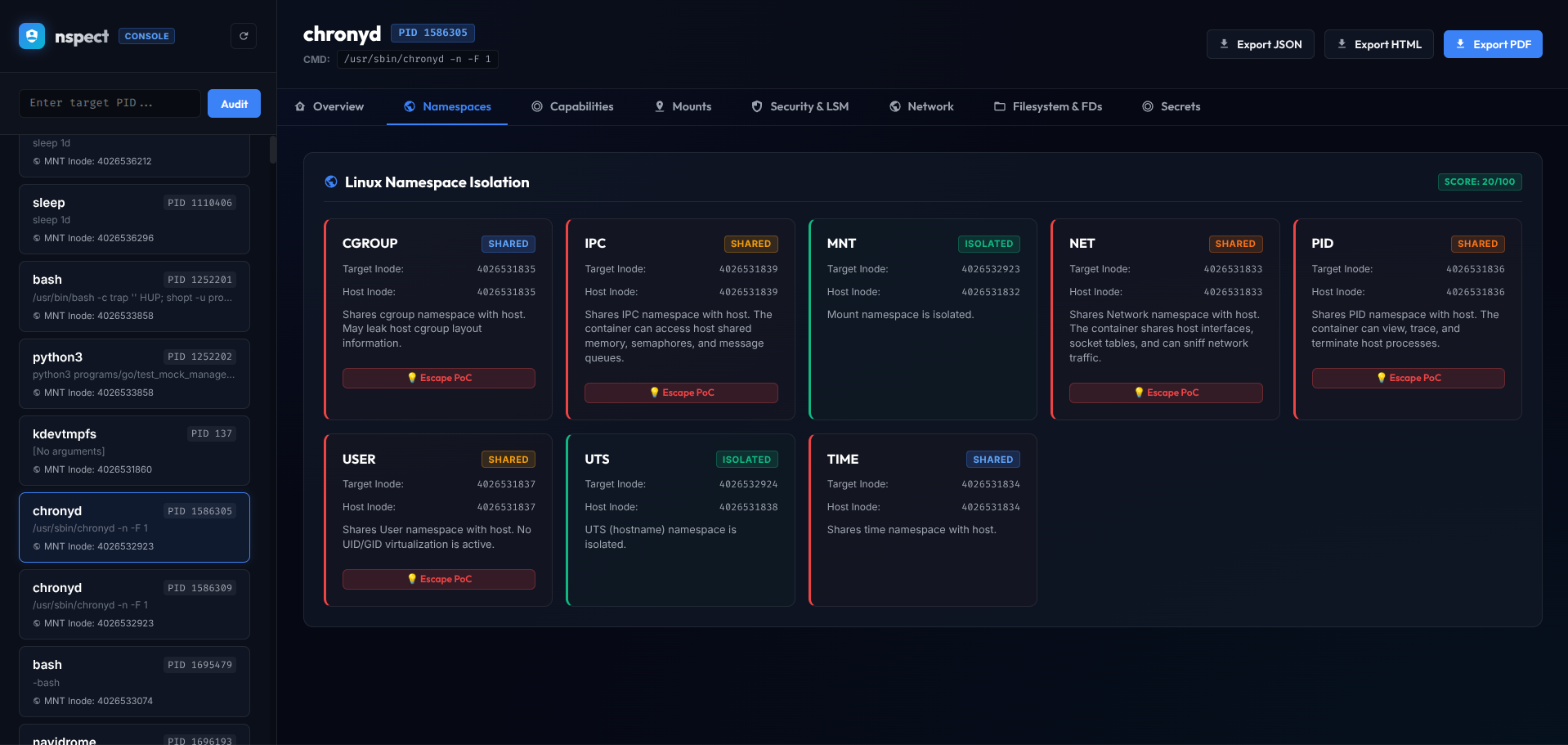The image size is (1568, 745).
Task: Click the PID 1586305 badge in header
Action: click(x=432, y=33)
